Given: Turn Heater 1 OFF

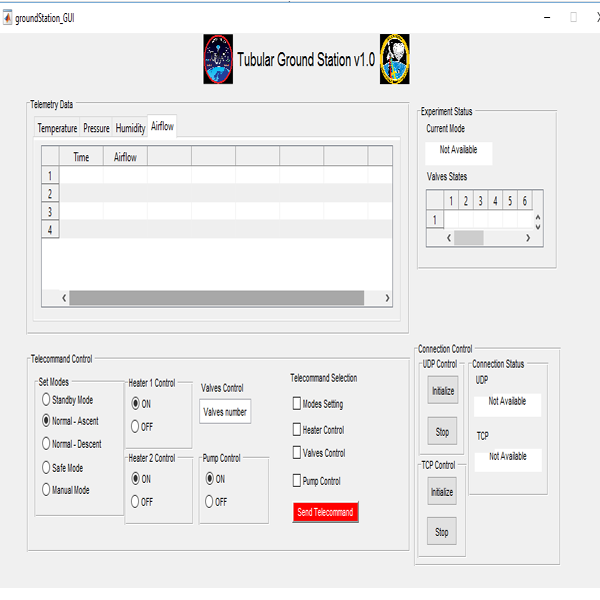Looking at the screenshot, I should tap(136, 426).
